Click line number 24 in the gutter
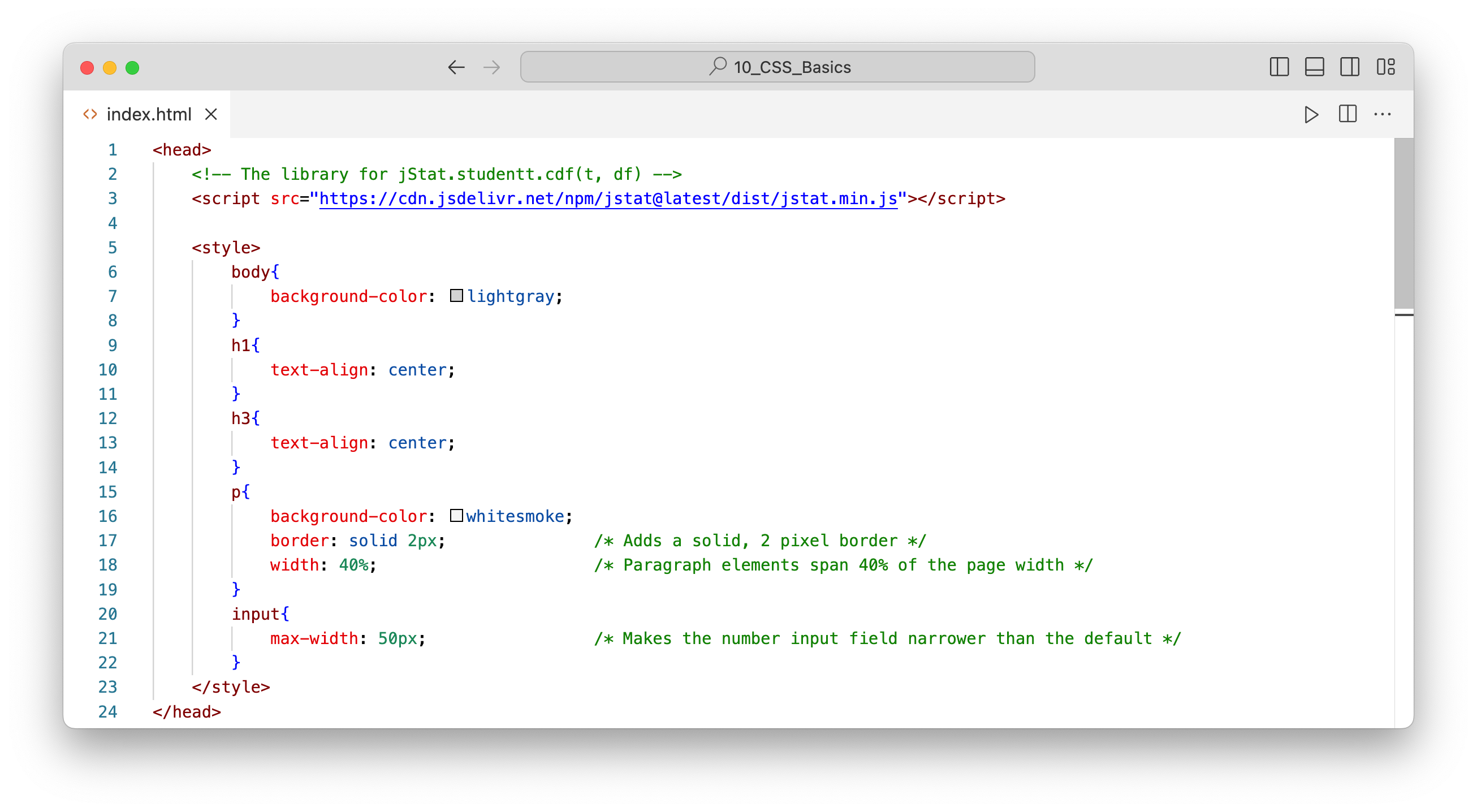 click(x=107, y=711)
